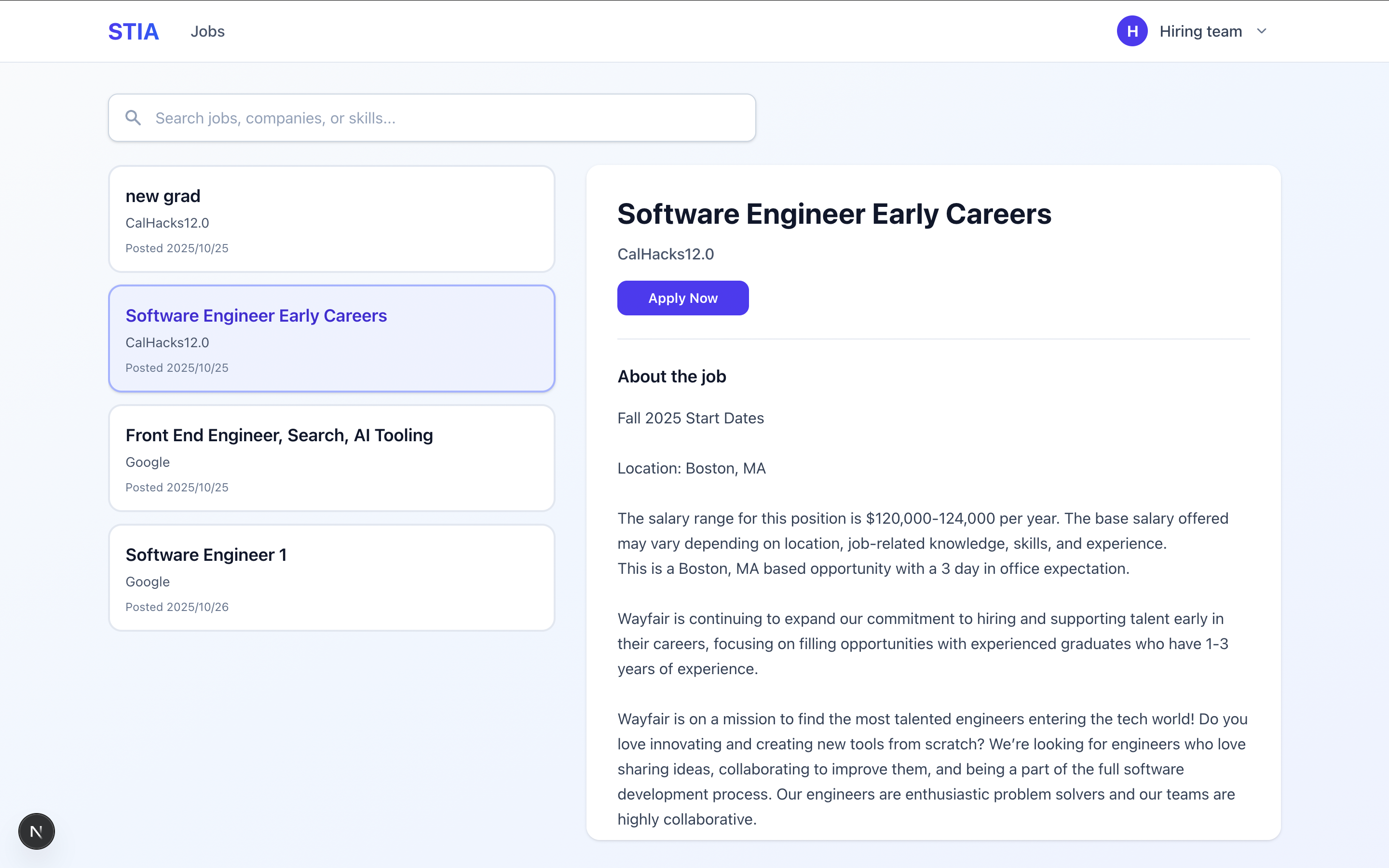Open the Software Engineer 1 listing
Image resolution: width=1389 pixels, height=868 pixels.
[x=332, y=578]
